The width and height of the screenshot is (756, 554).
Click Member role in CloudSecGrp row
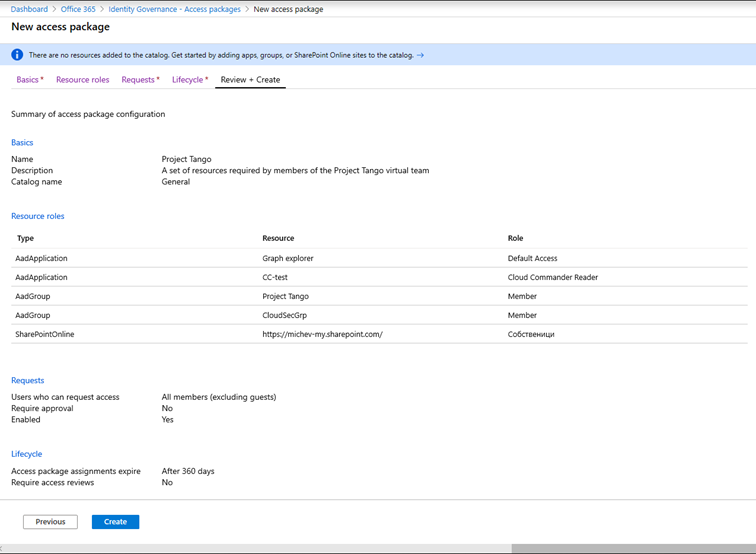(522, 315)
